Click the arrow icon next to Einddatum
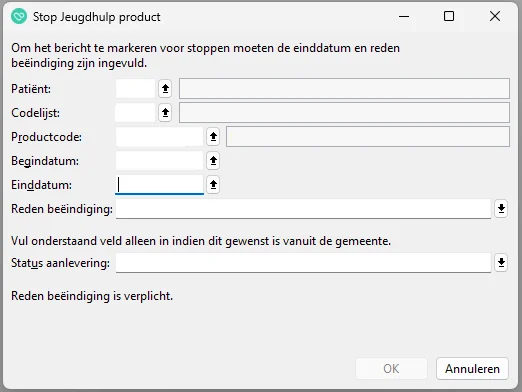This screenshot has width=522, height=392. point(213,185)
